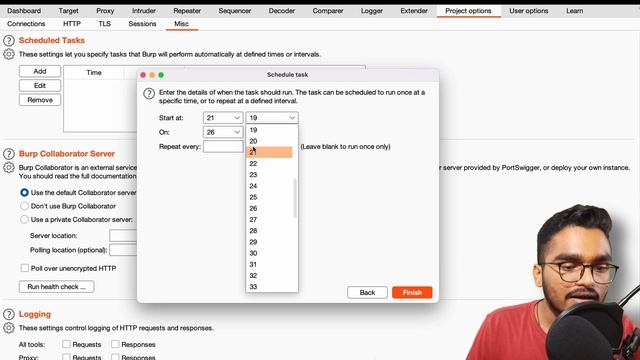Select Don't use Burp Collaborator option
This screenshot has width=640, height=360.
click(x=24, y=206)
